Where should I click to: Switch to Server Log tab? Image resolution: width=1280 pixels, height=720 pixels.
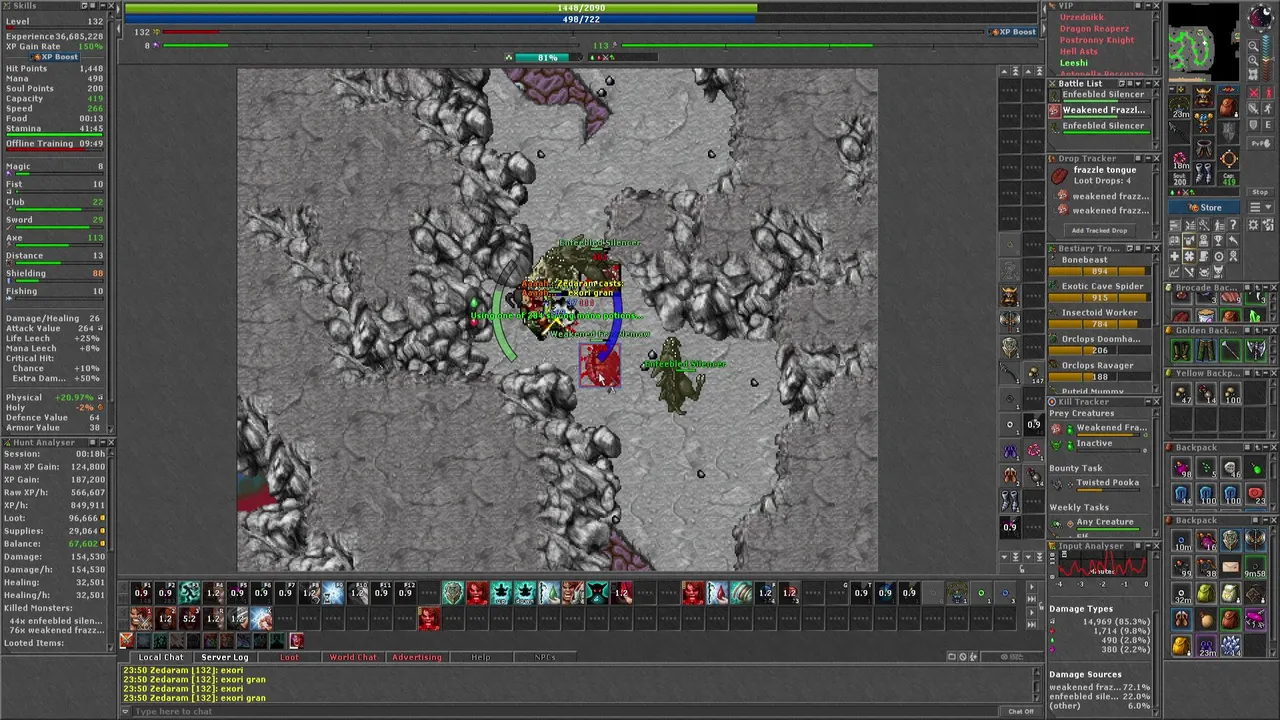pyautogui.click(x=225, y=657)
